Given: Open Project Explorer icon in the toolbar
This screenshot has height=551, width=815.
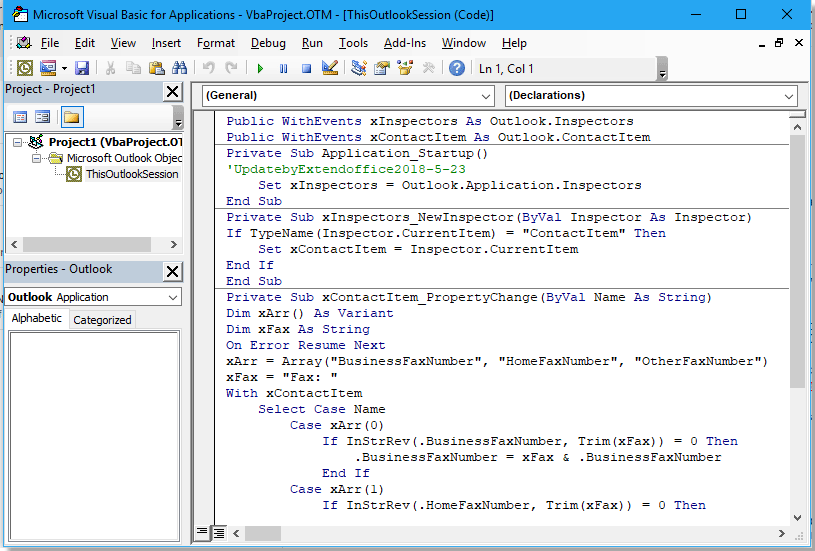Looking at the screenshot, I should coord(359,68).
